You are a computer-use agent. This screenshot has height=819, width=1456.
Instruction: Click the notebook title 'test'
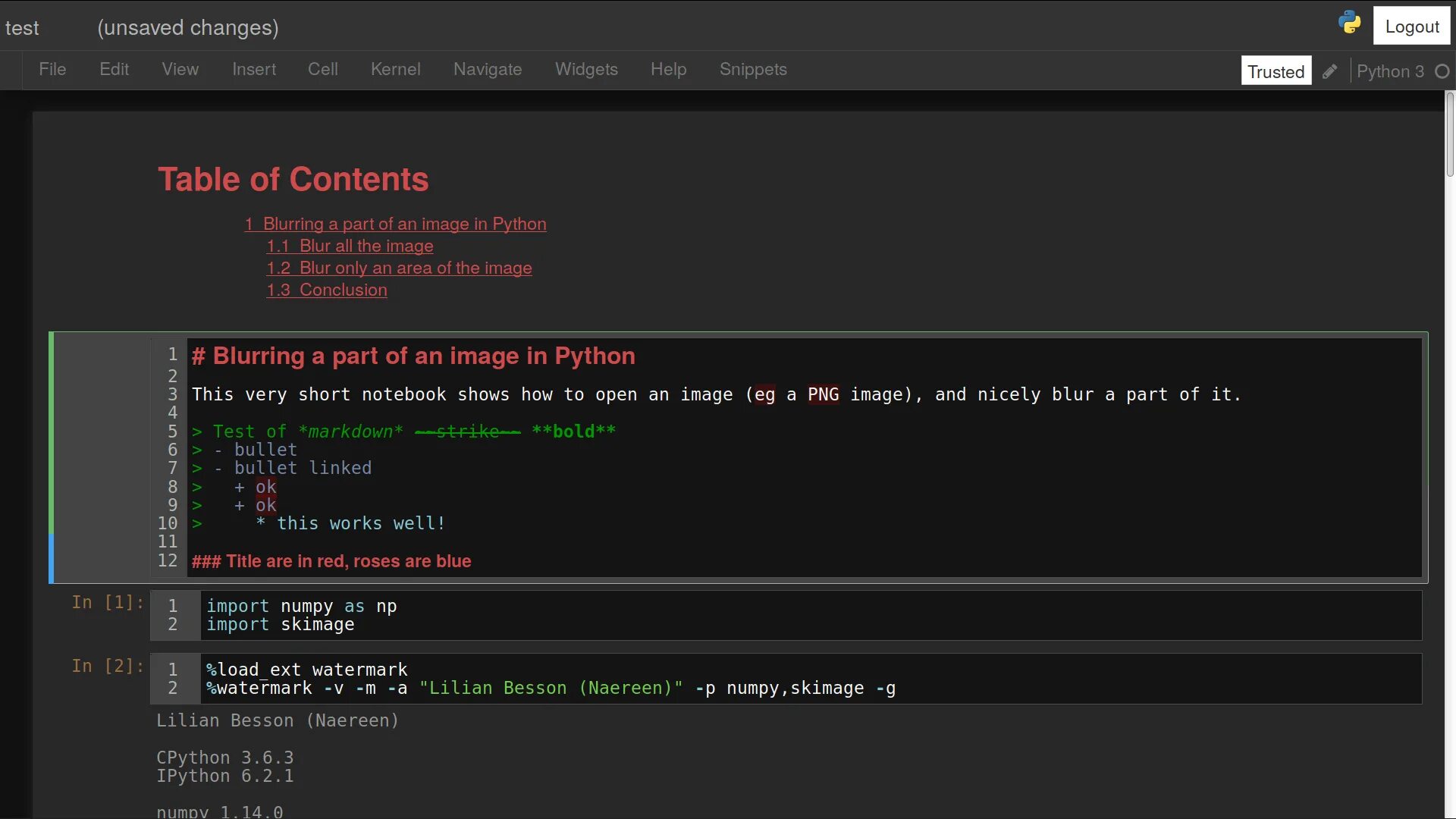pyautogui.click(x=22, y=28)
